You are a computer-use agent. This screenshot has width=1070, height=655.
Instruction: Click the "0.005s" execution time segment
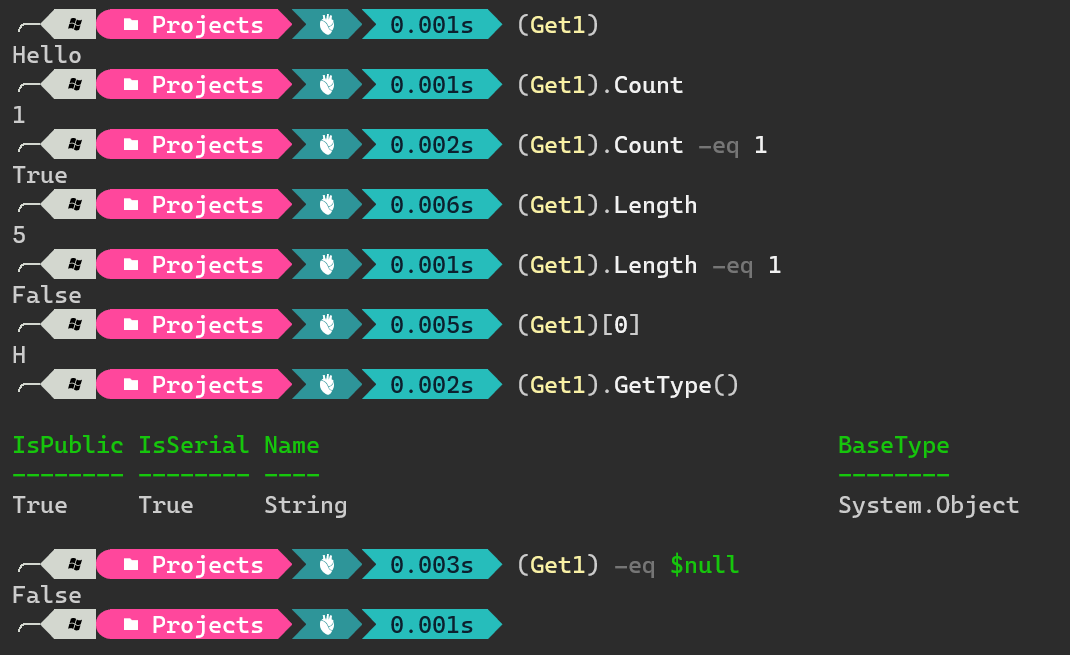pos(431,325)
